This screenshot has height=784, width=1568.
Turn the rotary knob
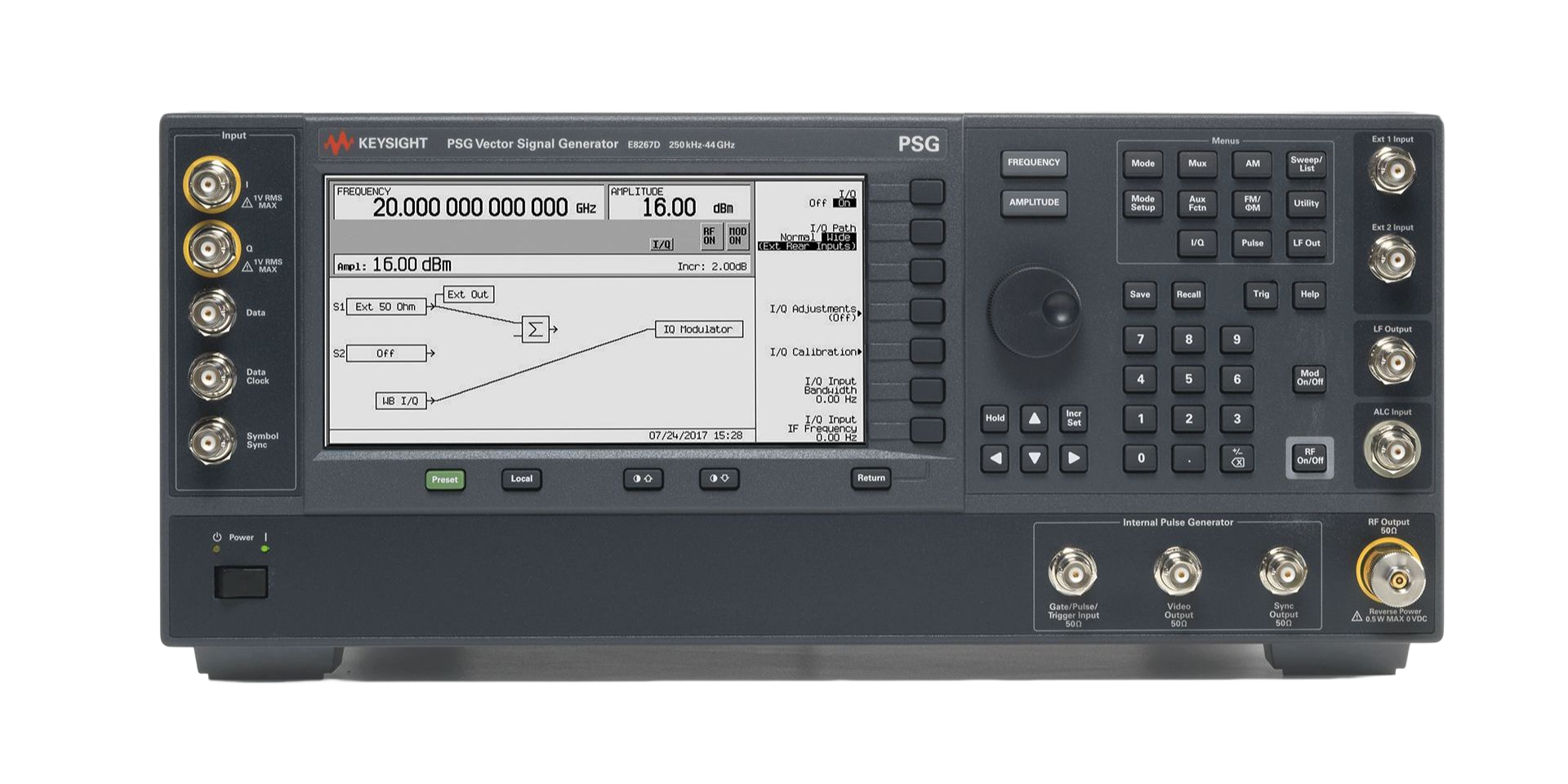click(x=1034, y=310)
